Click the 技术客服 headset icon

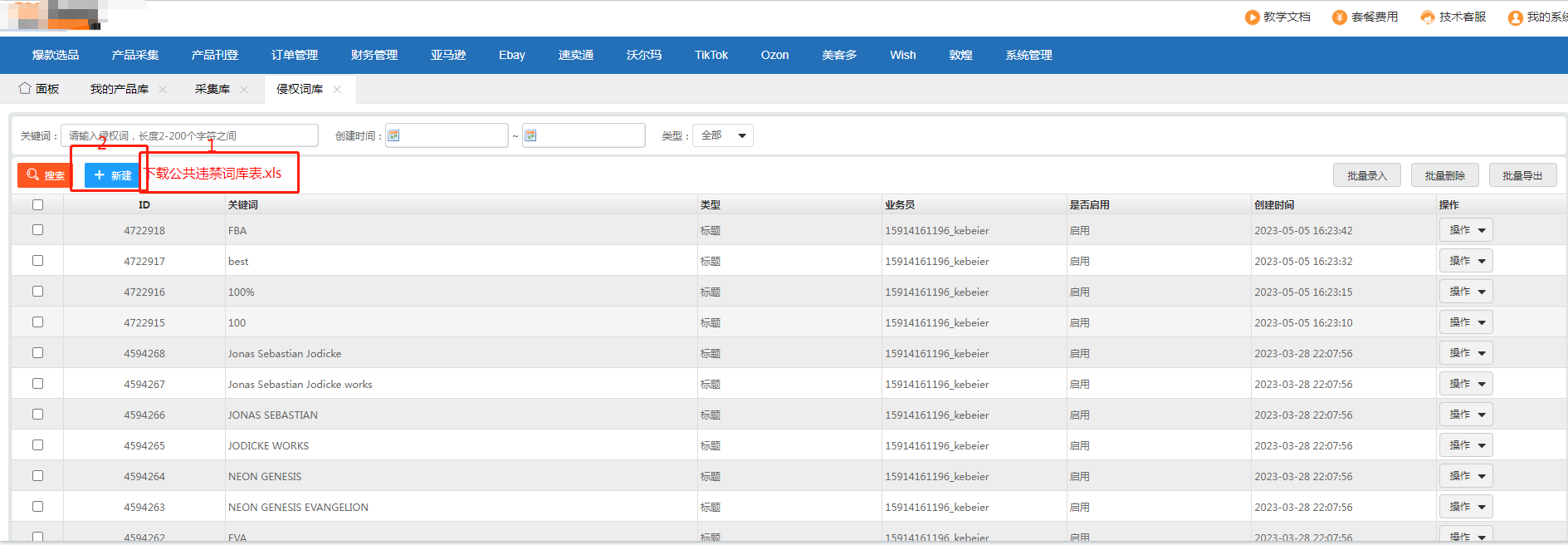(x=1428, y=17)
